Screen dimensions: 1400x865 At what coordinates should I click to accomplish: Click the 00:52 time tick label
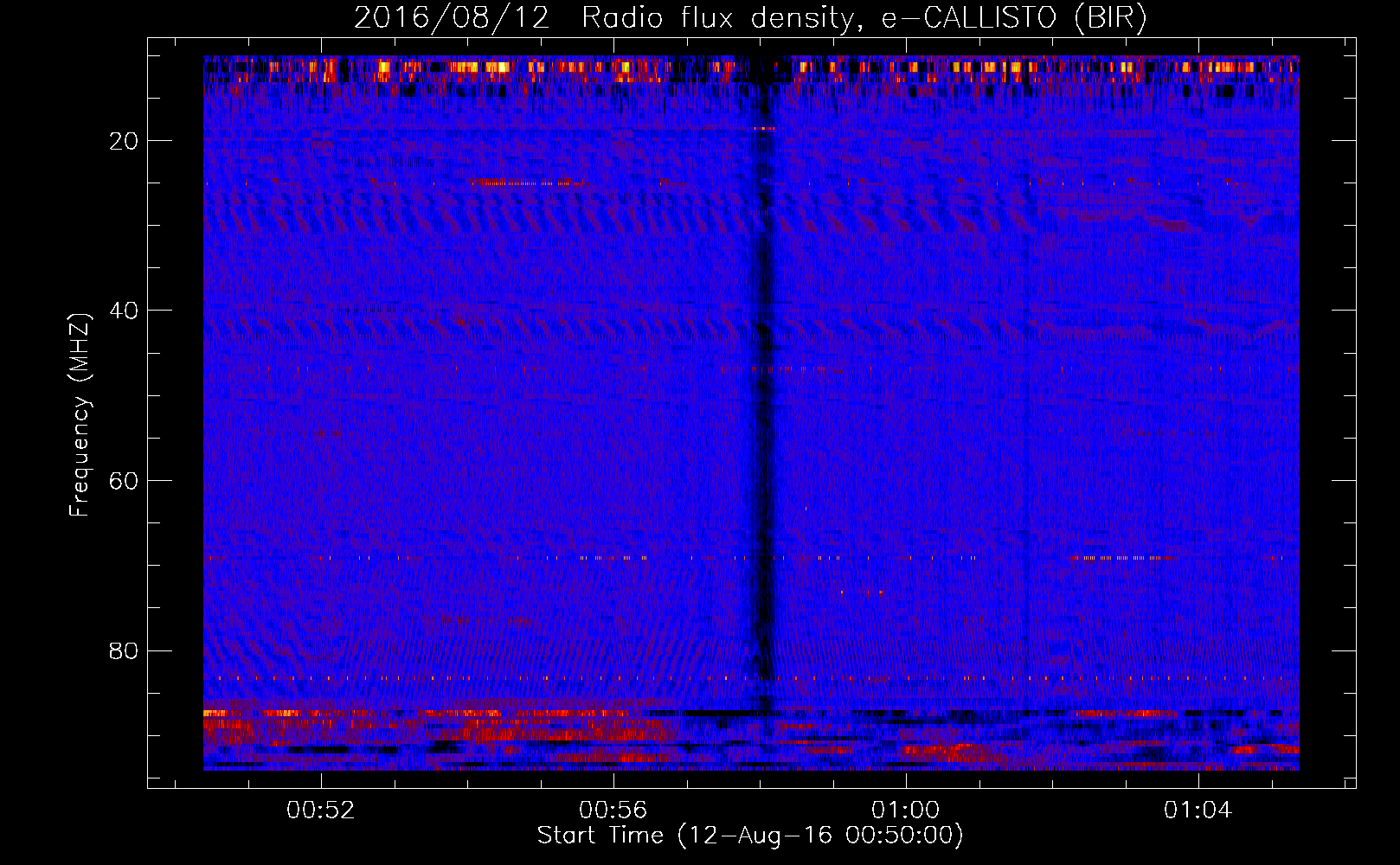point(321,810)
